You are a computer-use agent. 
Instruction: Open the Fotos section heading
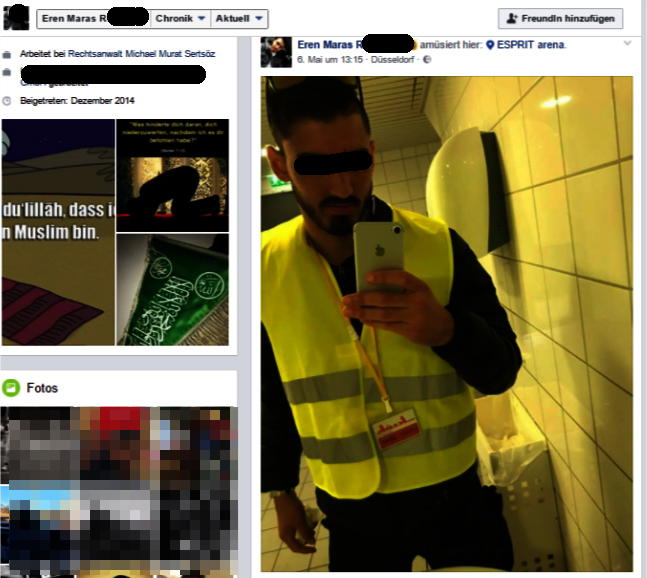tap(42, 388)
